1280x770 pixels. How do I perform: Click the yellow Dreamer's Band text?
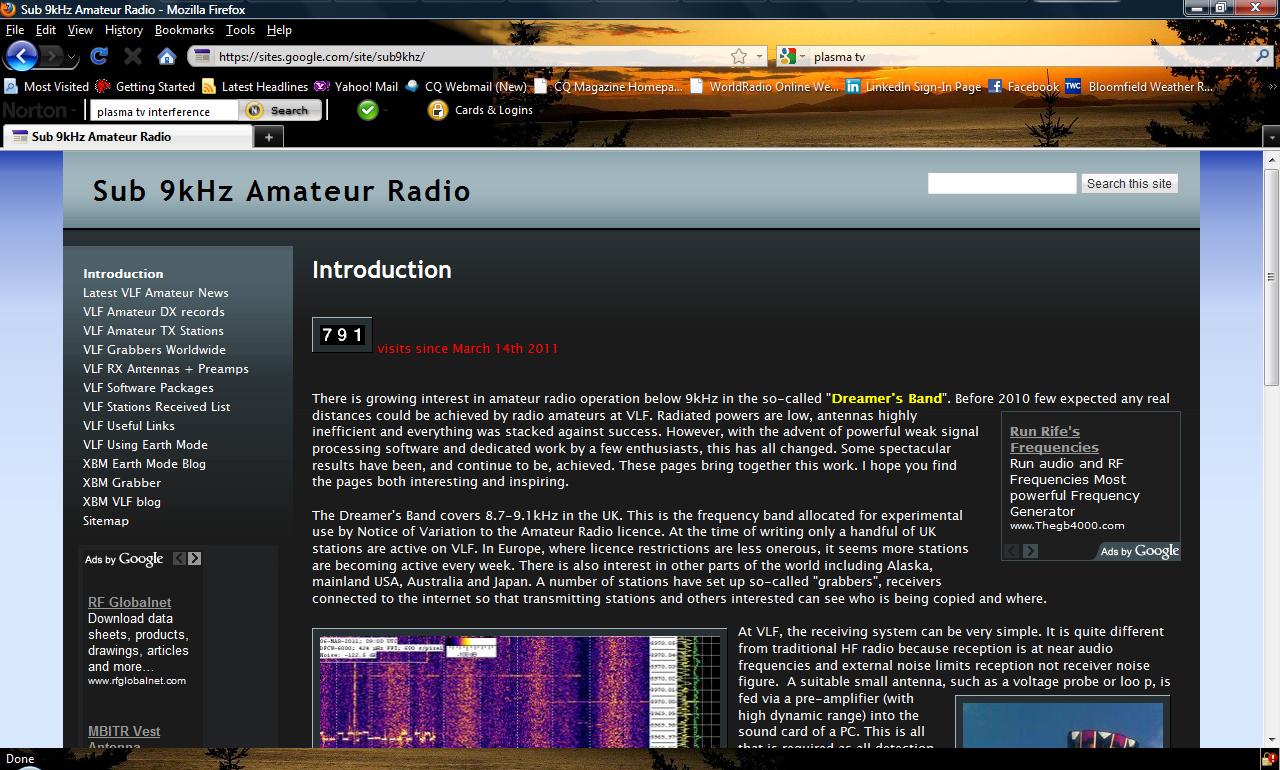point(887,398)
